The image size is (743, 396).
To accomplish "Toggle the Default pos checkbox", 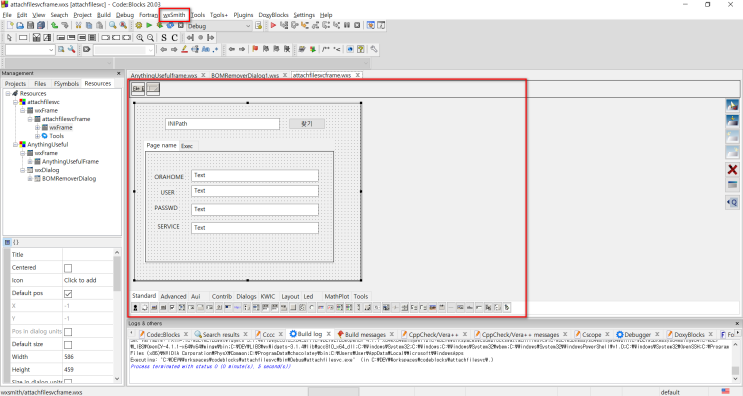I will 68,294.
